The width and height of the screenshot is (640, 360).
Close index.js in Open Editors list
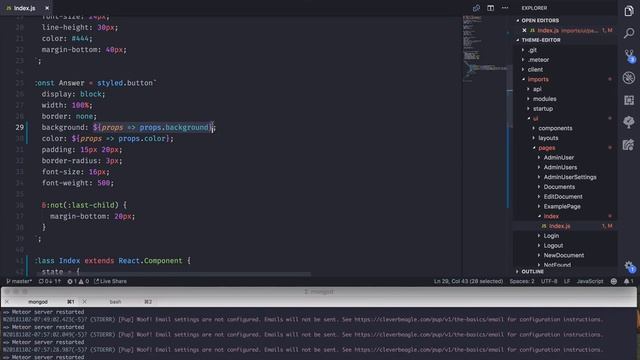pos(524,30)
